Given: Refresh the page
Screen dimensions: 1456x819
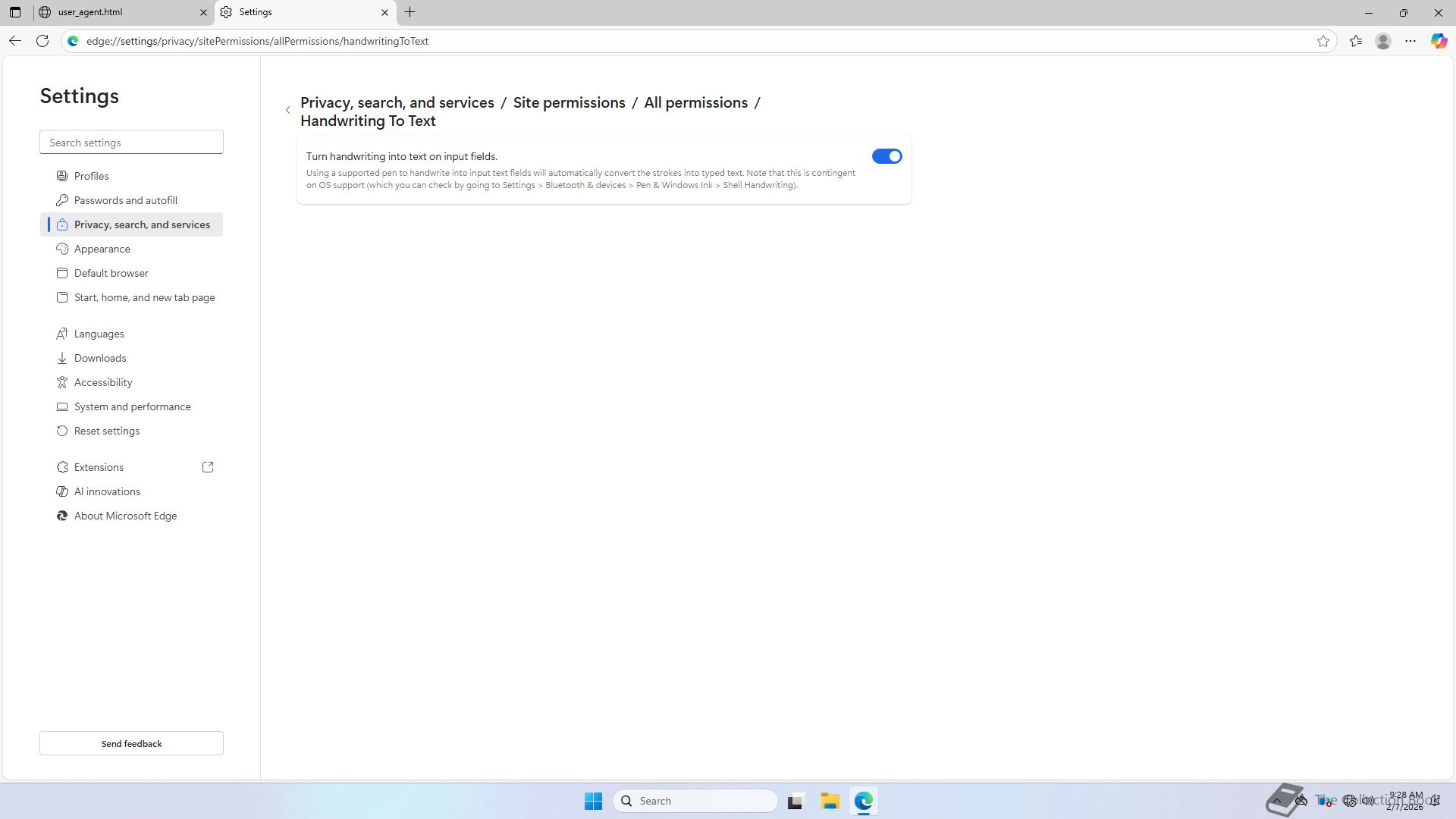Looking at the screenshot, I should 42,41.
